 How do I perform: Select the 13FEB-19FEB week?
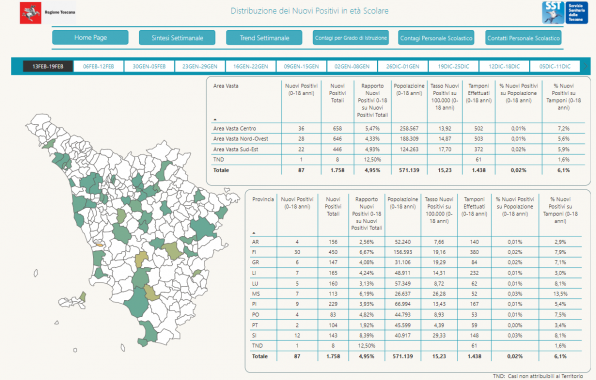48,66
